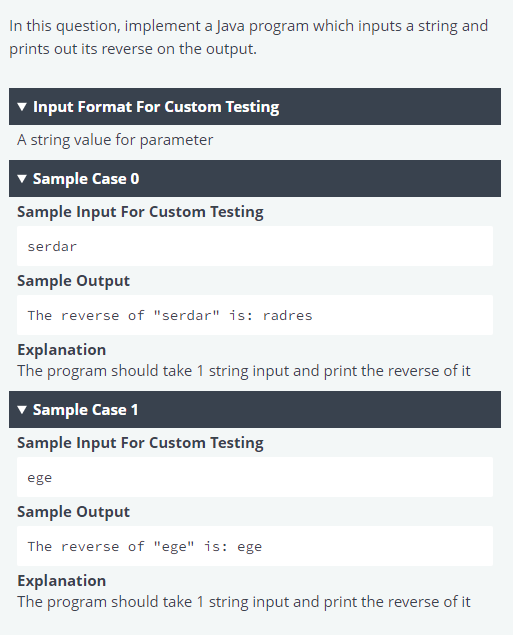This screenshot has width=513, height=635.
Task: Click Sample Input heading in Sample Case 0
Action: 140,212
